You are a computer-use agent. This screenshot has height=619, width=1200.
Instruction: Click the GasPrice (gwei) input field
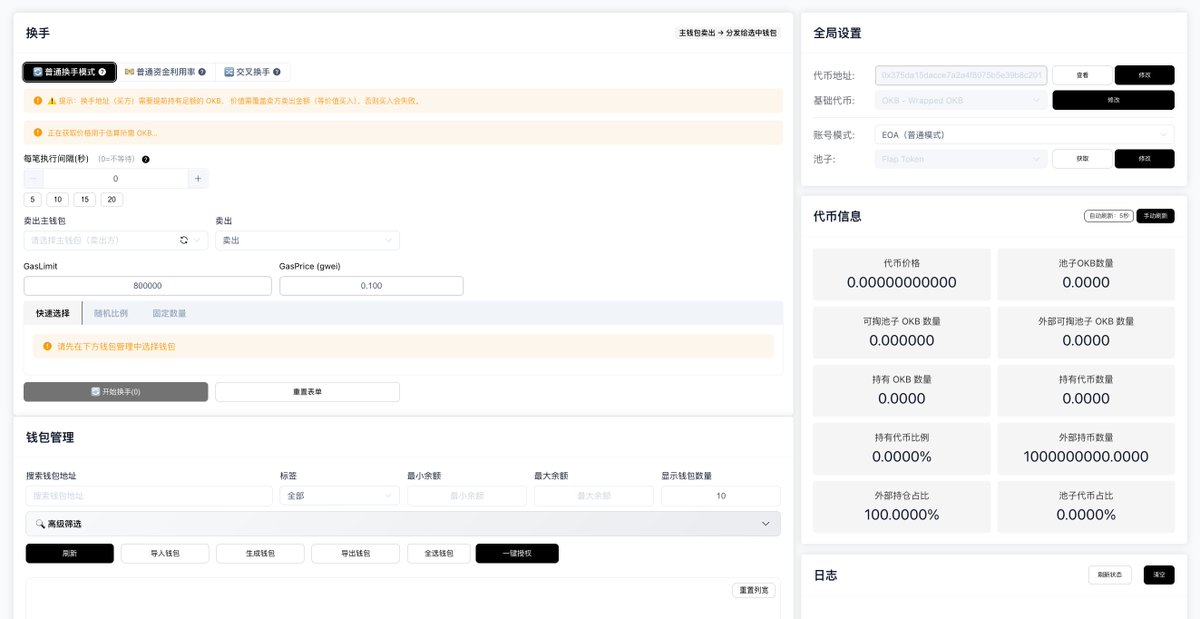click(x=371, y=286)
